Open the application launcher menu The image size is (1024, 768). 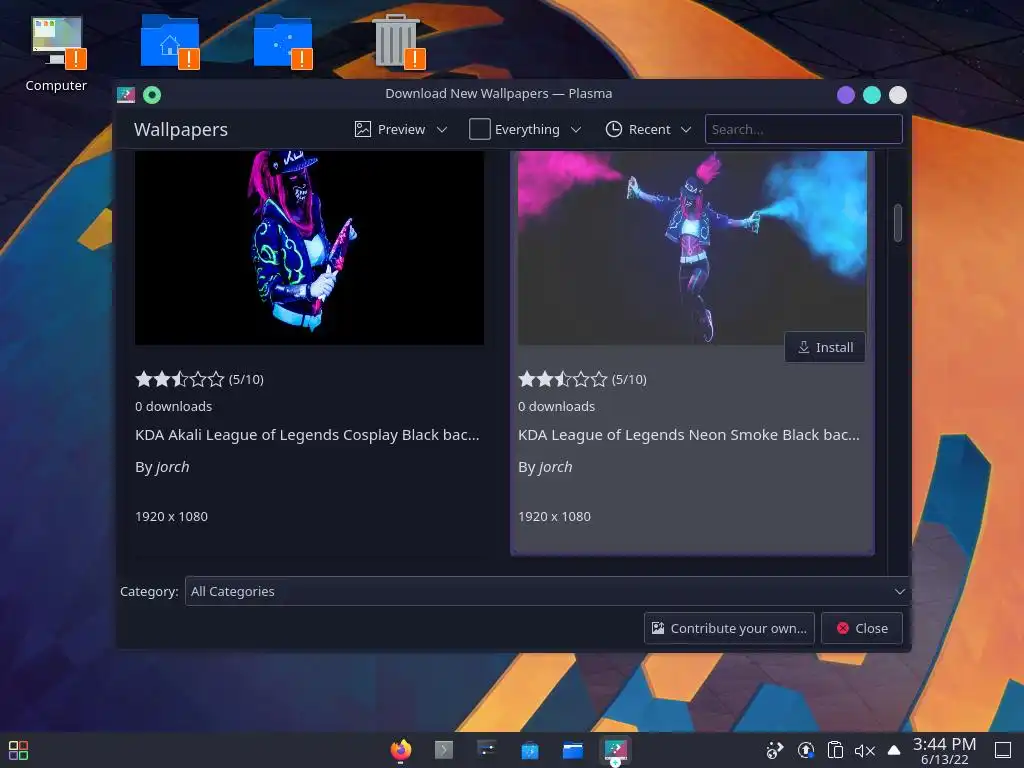[18, 750]
